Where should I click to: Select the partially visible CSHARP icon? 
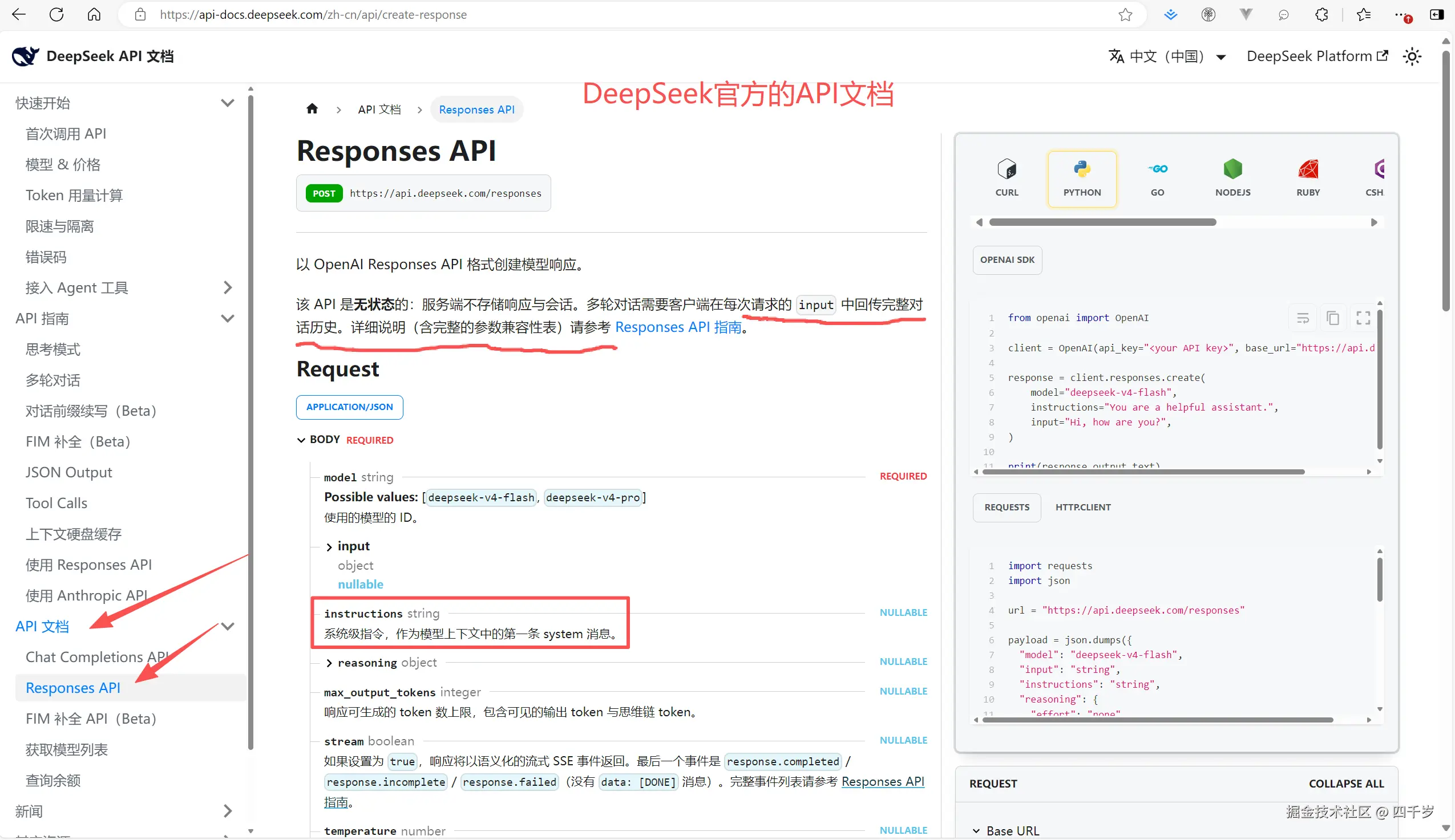(1375, 178)
